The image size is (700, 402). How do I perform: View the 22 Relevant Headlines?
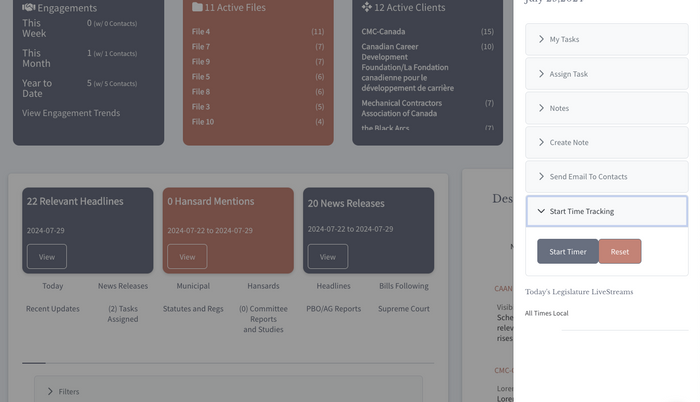click(47, 256)
